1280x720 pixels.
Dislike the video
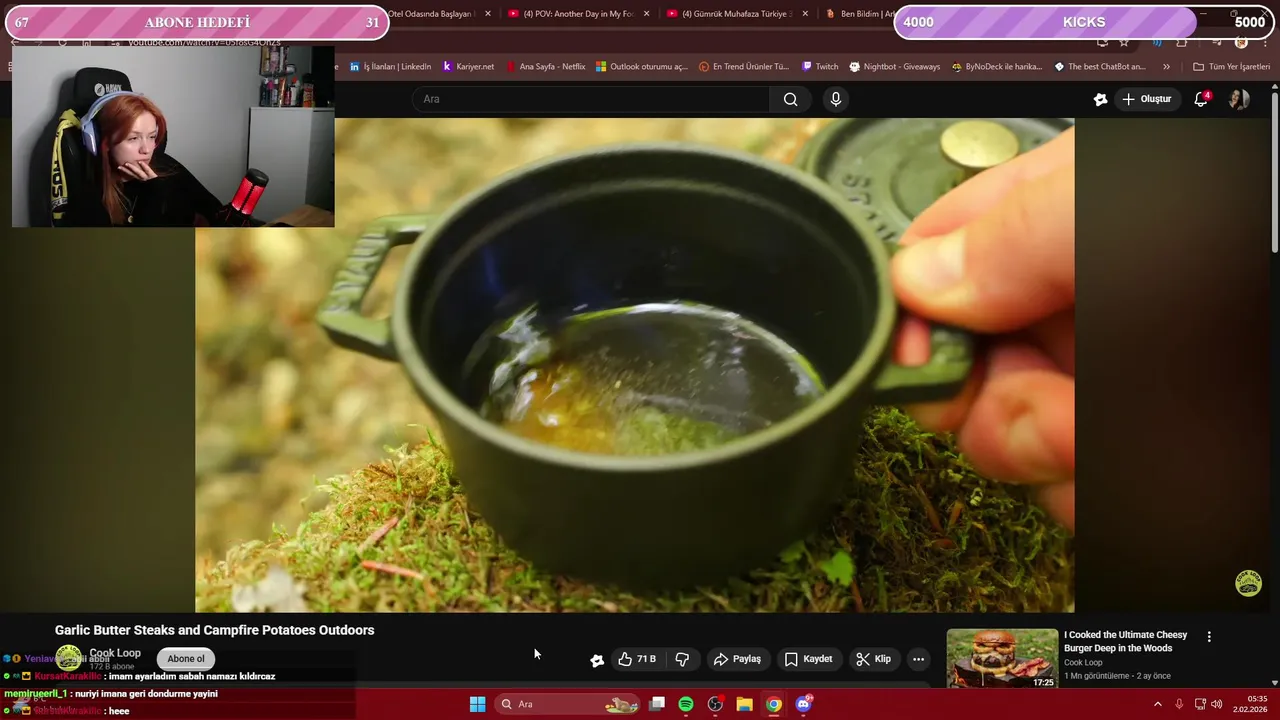pos(682,659)
